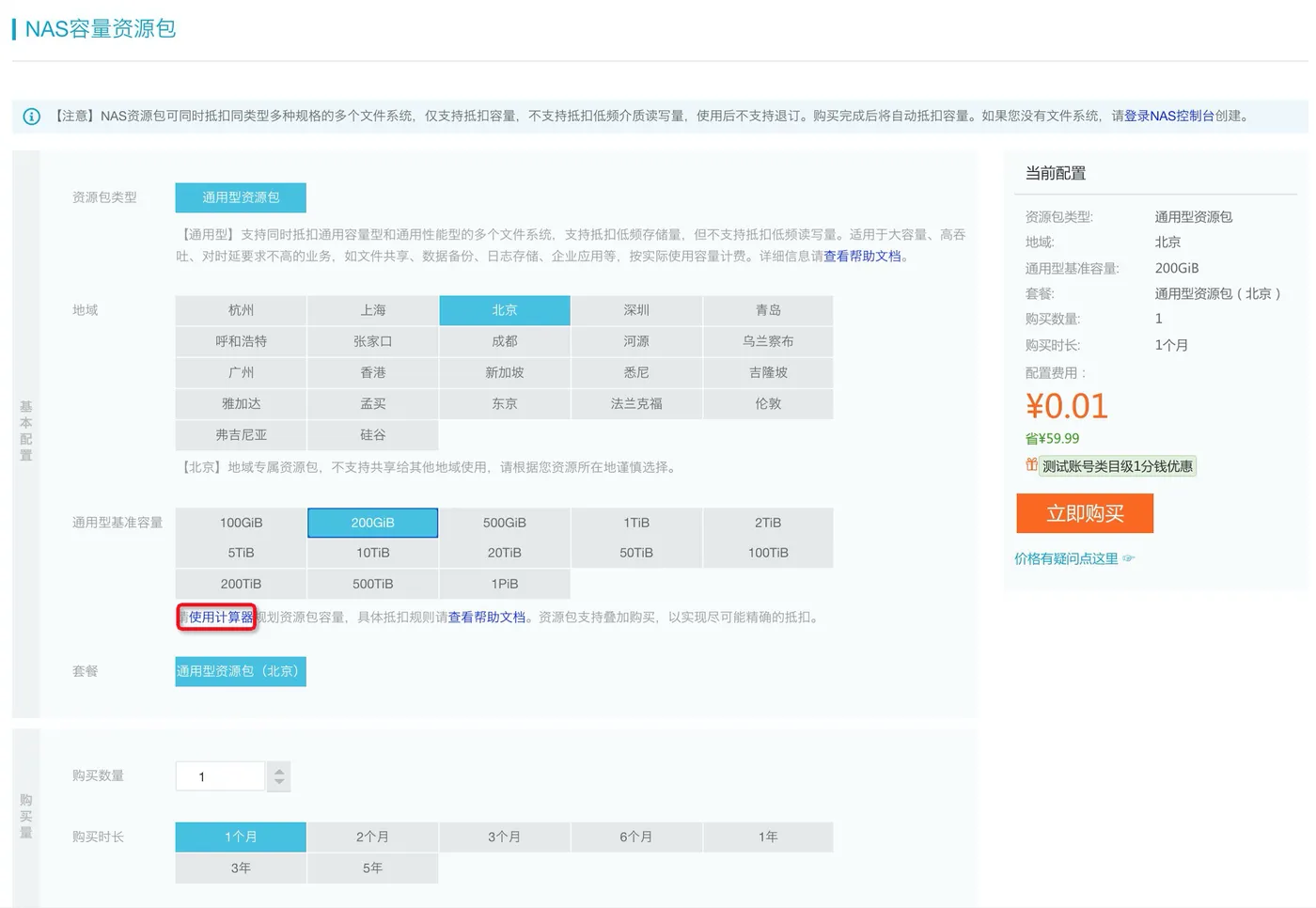Select 雅加达 region
The width and height of the screenshot is (1316, 908).
[x=241, y=403]
